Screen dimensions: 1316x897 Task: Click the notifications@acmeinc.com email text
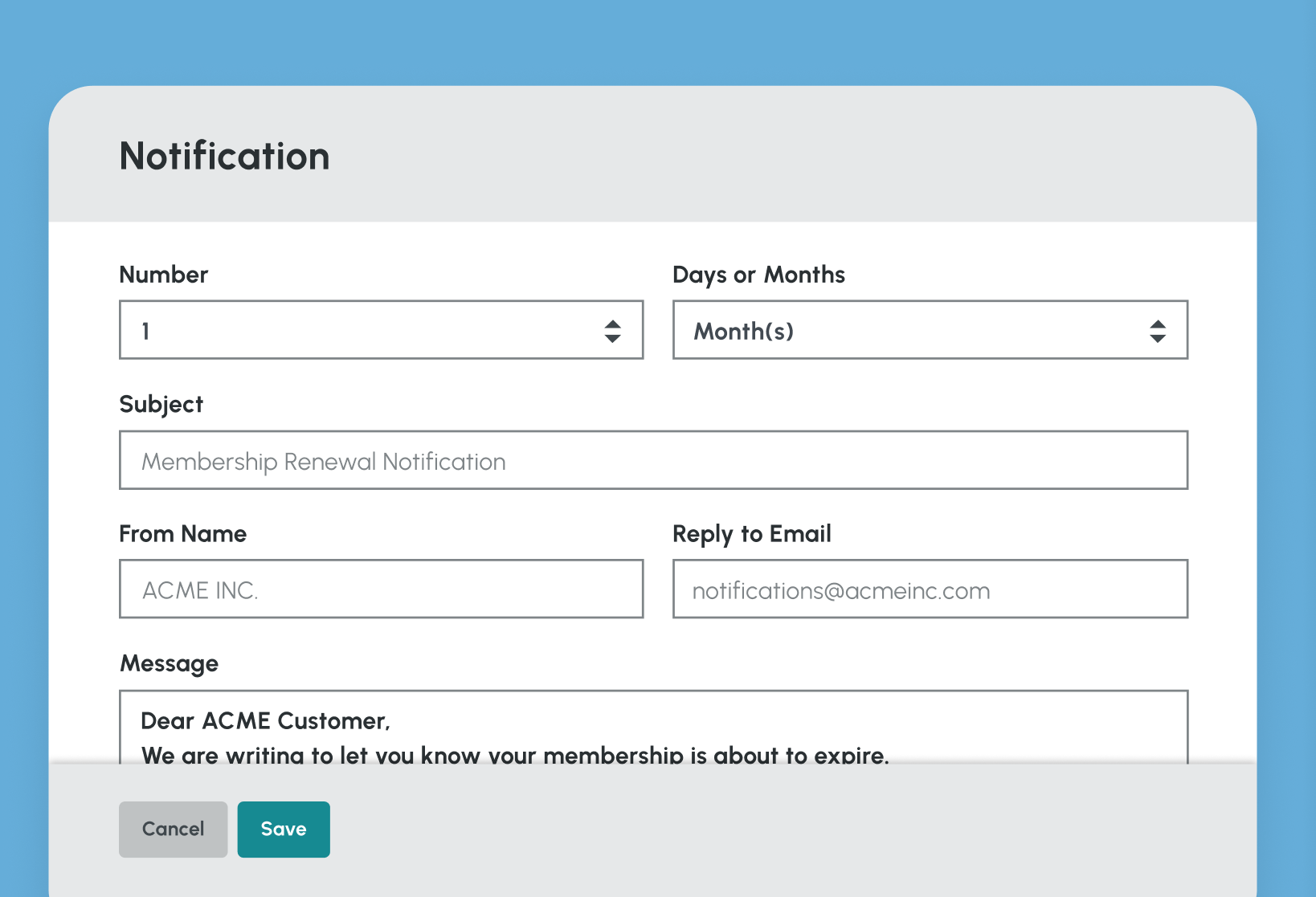[x=841, y=590]
